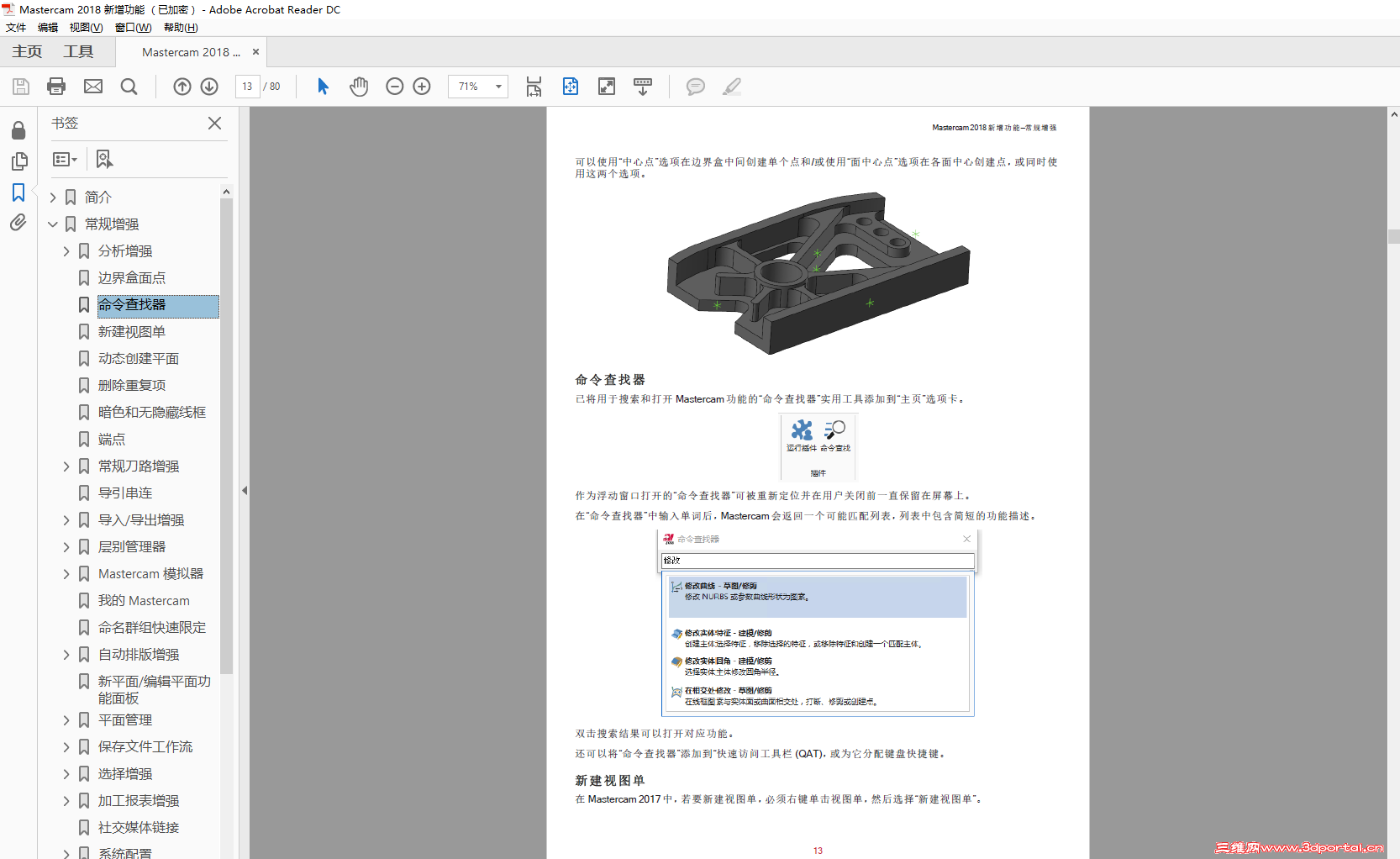Viewport: 1400px width, 859px height.
Task: Jump to the 删除重复项 bookmark
Action: pos(132,386)
